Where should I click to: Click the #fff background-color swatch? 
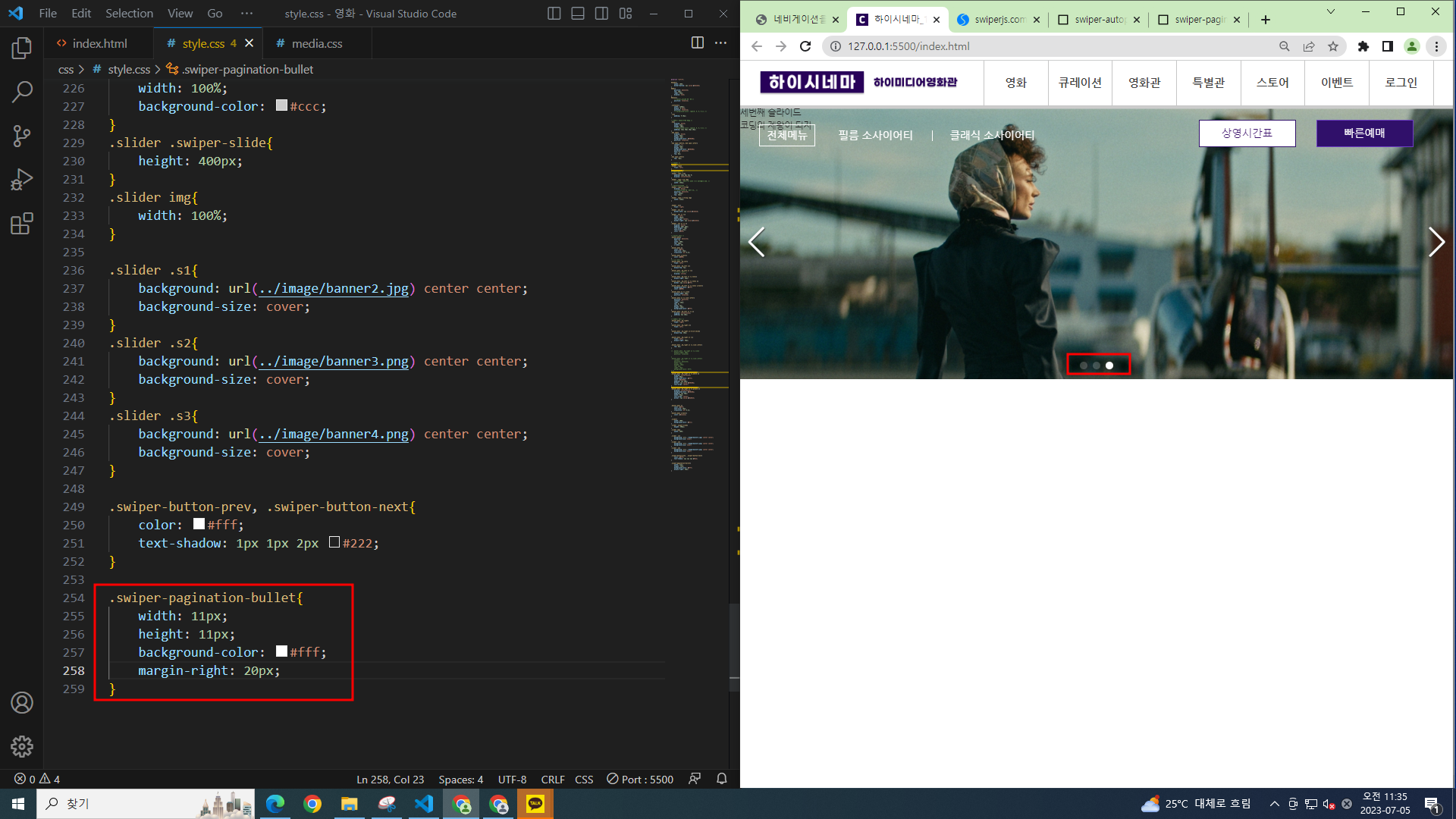pos(281,651)
